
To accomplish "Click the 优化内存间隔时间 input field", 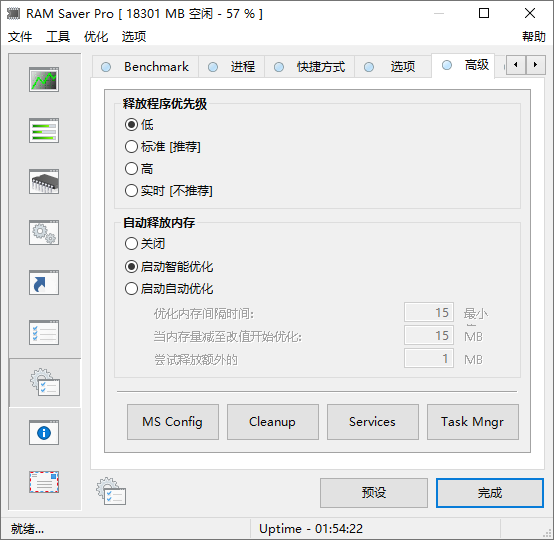I will (x=429, y=312).
